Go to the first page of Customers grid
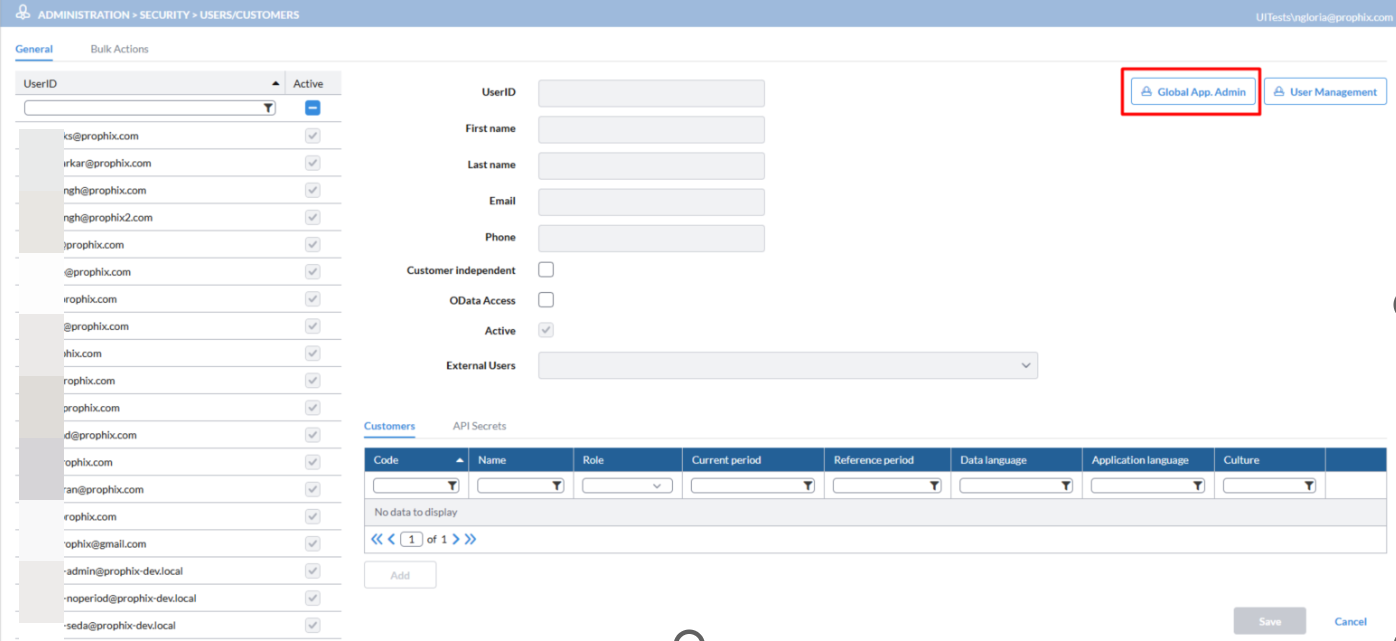 pos(377,539)
